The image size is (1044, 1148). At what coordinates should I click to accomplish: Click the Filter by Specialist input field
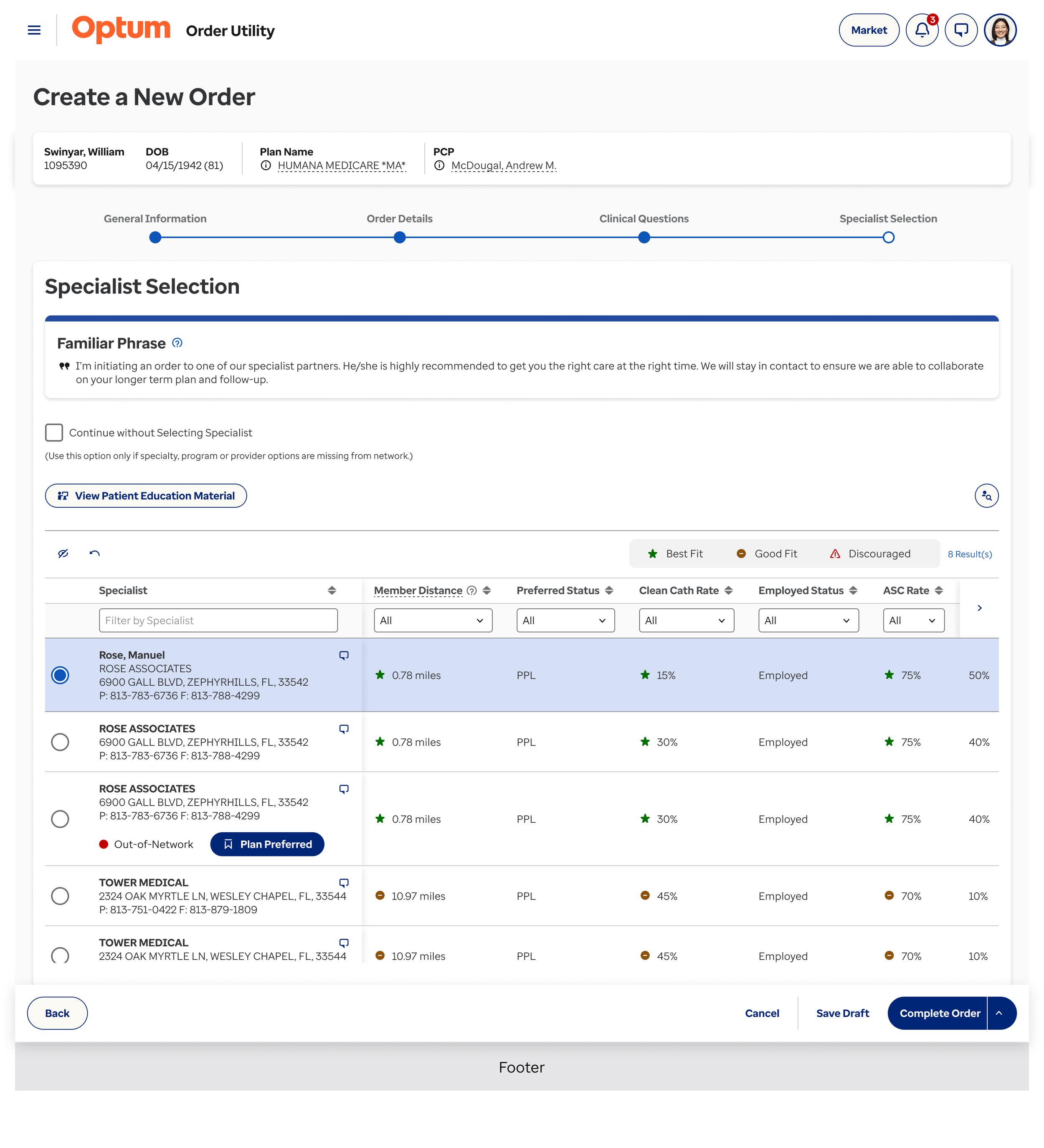(x=218, y=620)
